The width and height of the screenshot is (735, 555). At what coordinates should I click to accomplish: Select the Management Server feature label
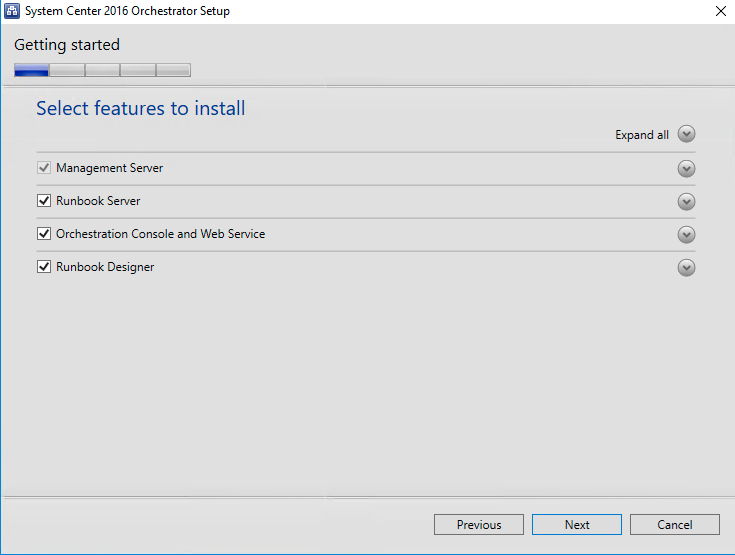[x=109, y=168]
